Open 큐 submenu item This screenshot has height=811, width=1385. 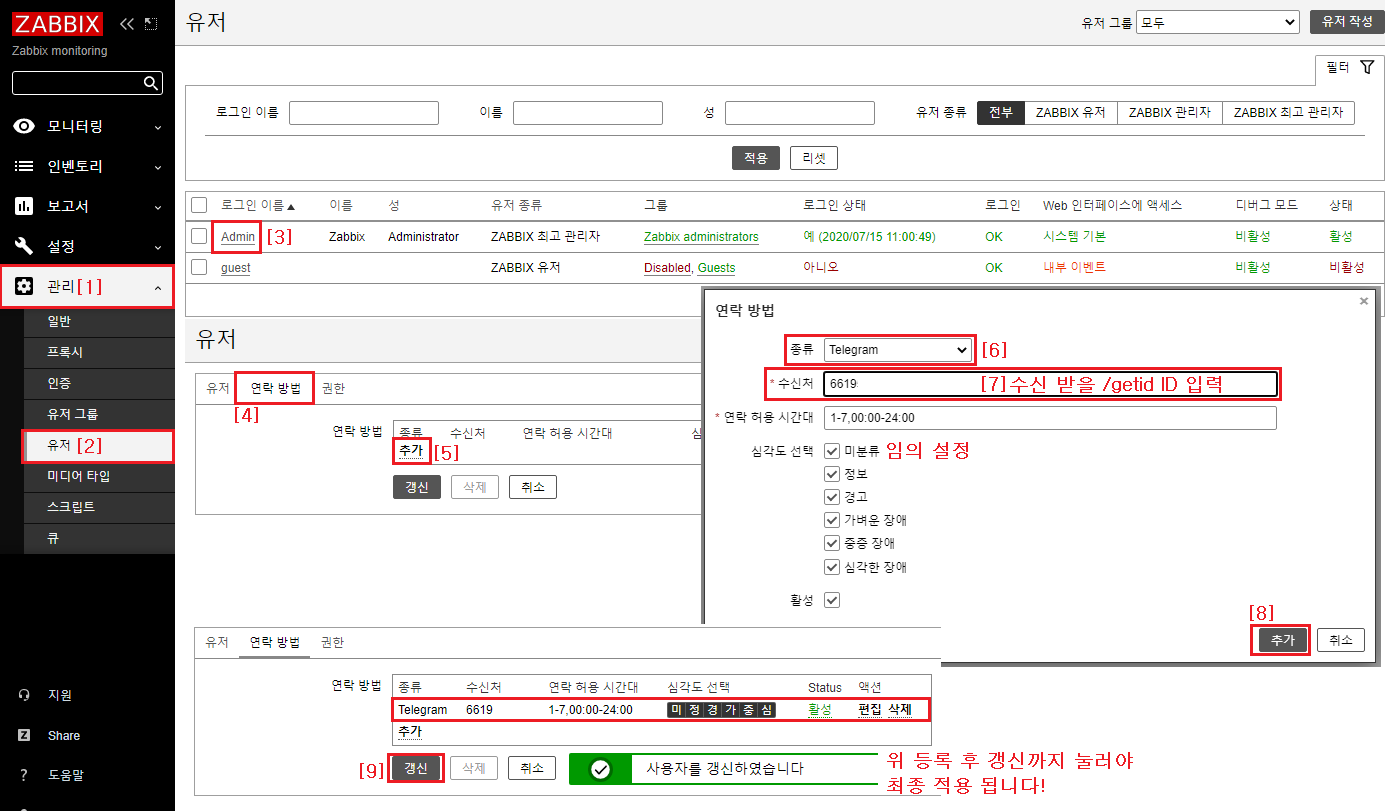coord(99,538)
